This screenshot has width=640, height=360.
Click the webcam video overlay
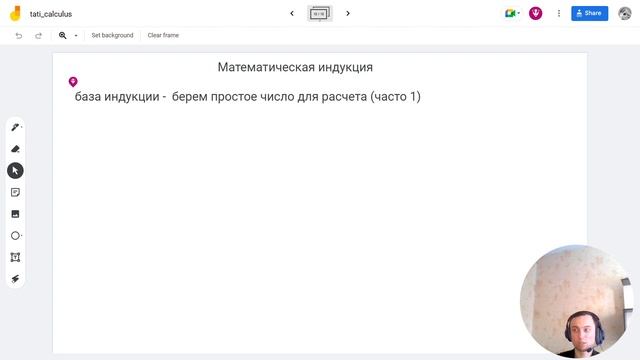[x=576, y=301]
